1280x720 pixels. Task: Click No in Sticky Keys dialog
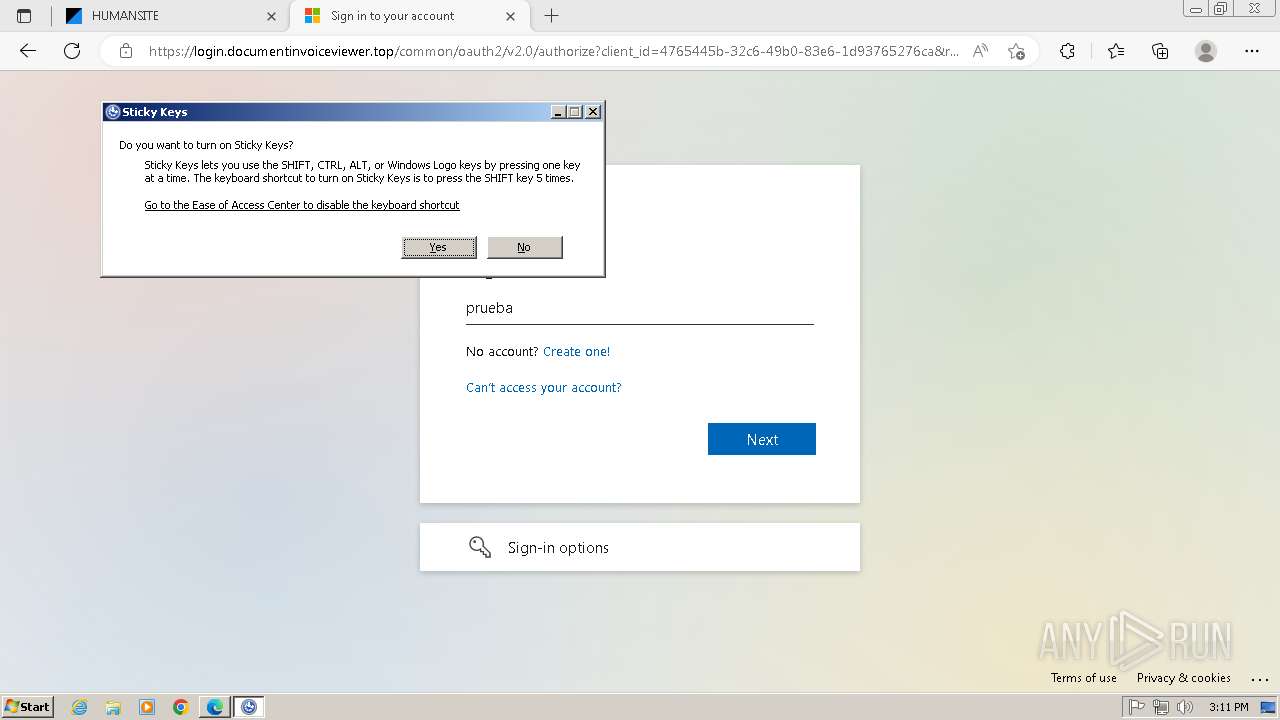pyautogui.click(x=524, y=247)
